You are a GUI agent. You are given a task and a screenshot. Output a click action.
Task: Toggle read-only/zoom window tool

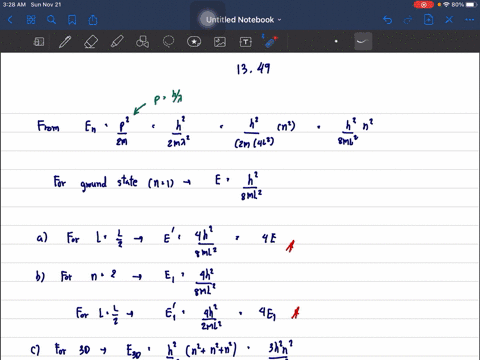(39, 42)
